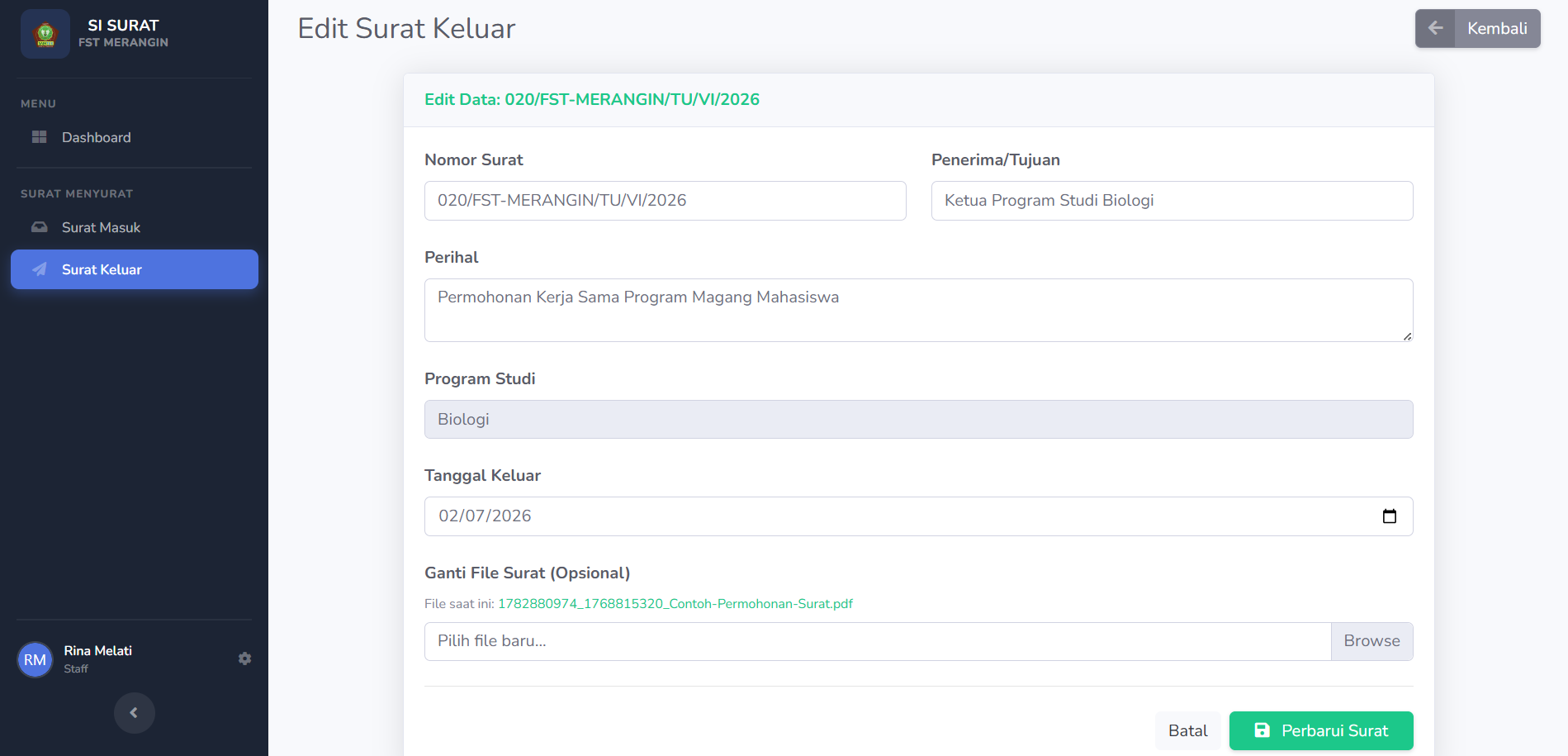Focus the Penerima/Tujuan input field
Image resolution: width=1568 pixels, height=756 pixels.
coord(1172,201)
